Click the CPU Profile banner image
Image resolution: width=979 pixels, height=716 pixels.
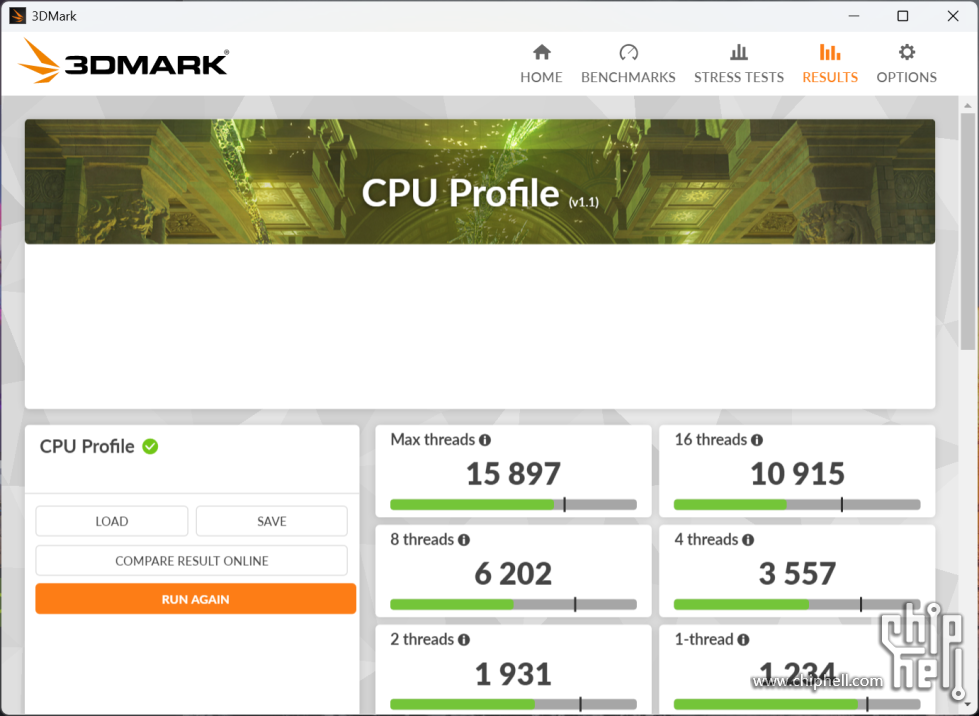tap(480, 182)
